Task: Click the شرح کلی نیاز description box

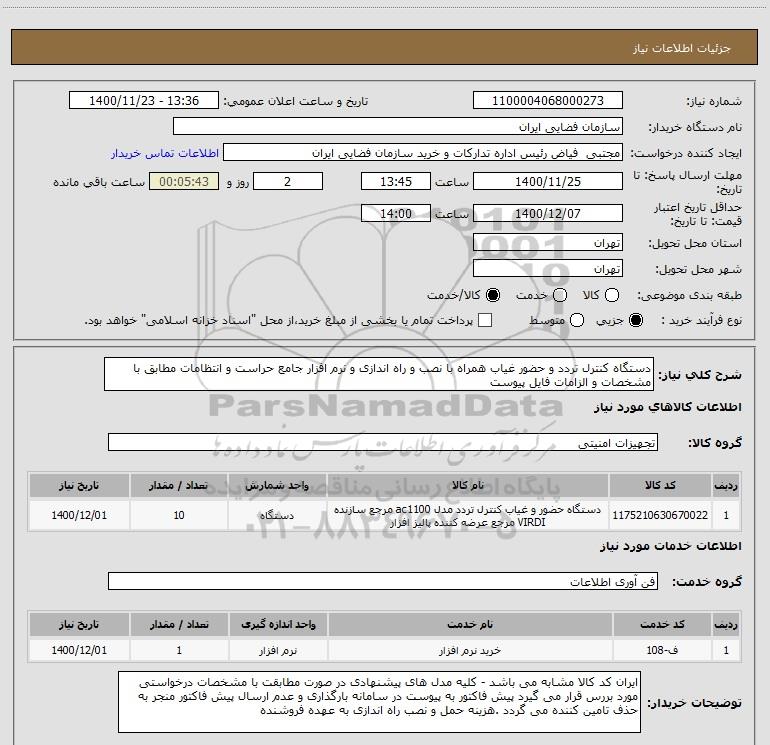Action: click(x=379, y=374)
